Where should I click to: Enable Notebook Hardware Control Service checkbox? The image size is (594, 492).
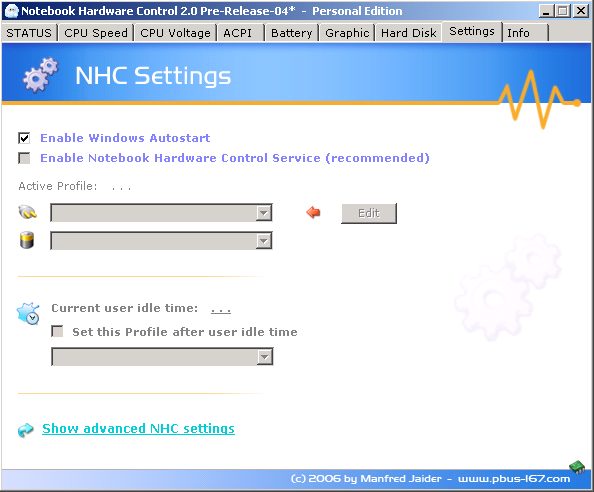coord(24,158)
